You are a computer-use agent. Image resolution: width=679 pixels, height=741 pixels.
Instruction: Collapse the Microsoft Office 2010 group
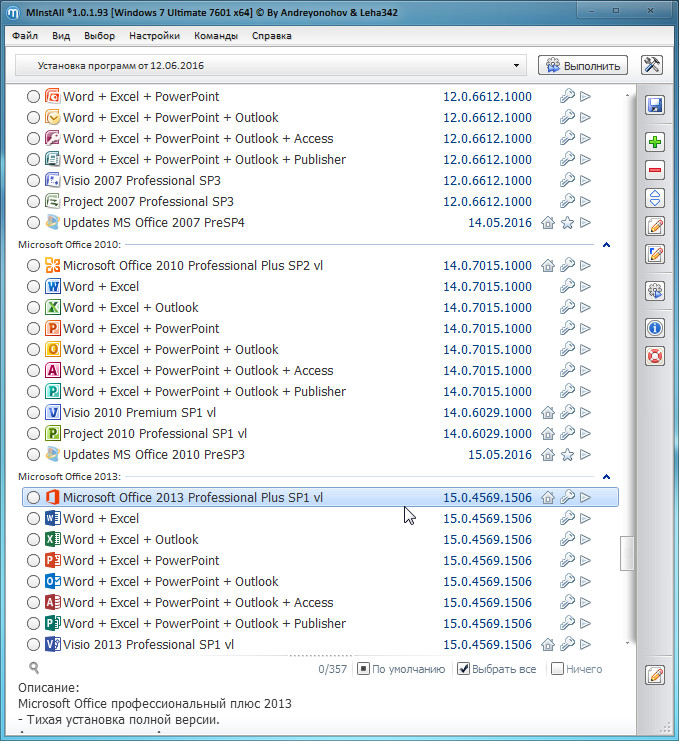606,244
